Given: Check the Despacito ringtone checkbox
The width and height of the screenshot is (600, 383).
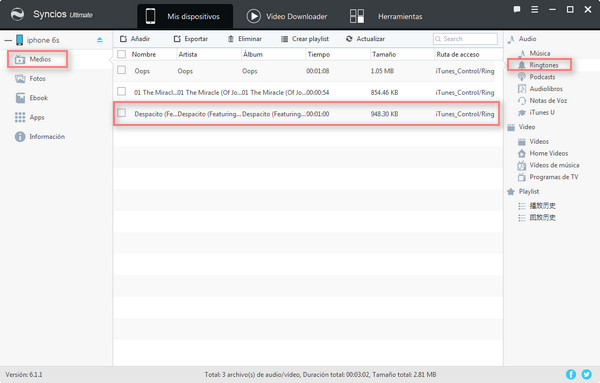Looking at the screenshot, I should coord(122,113).
